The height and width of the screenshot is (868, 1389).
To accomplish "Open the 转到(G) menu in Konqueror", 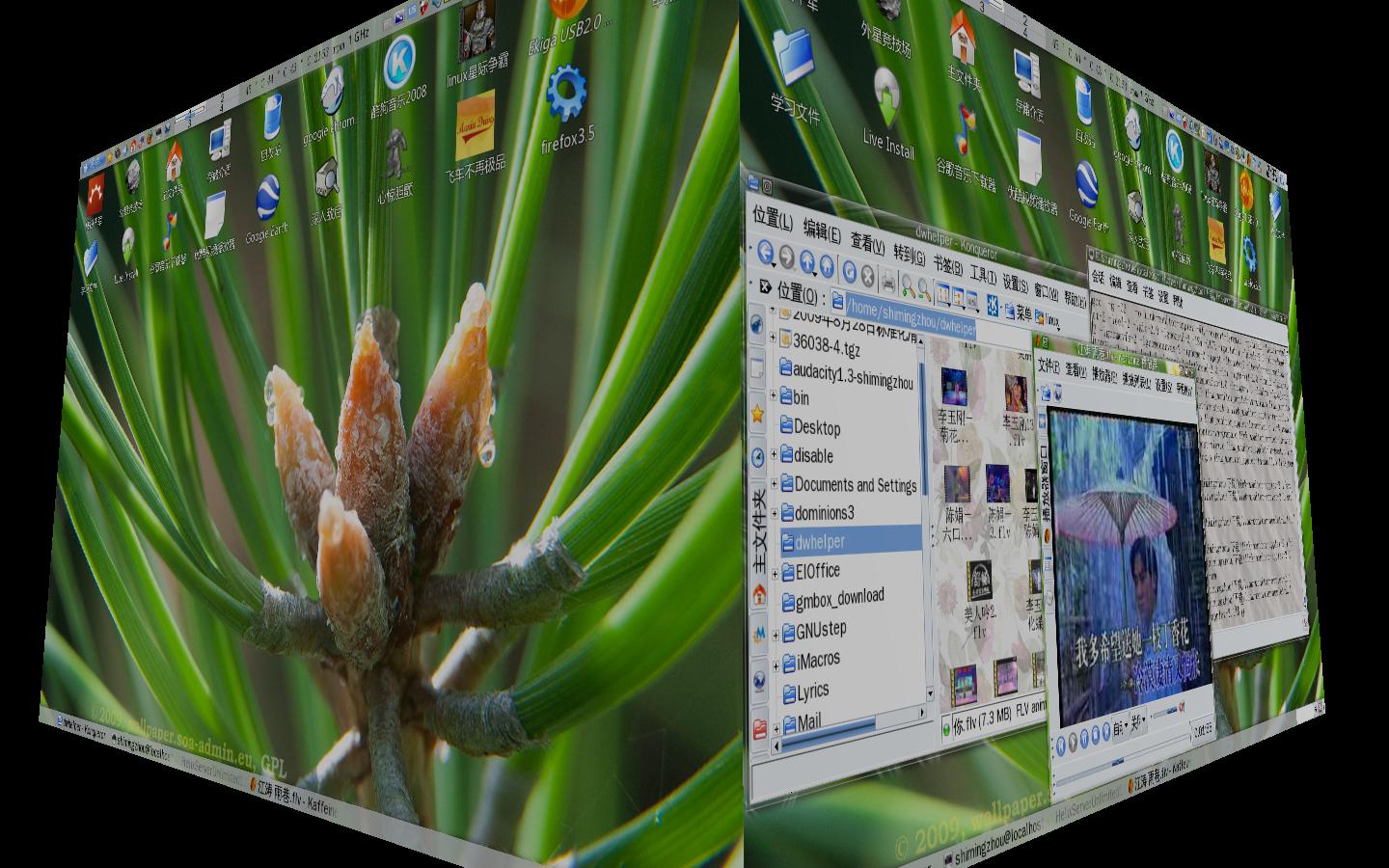I will click(909, 256).
